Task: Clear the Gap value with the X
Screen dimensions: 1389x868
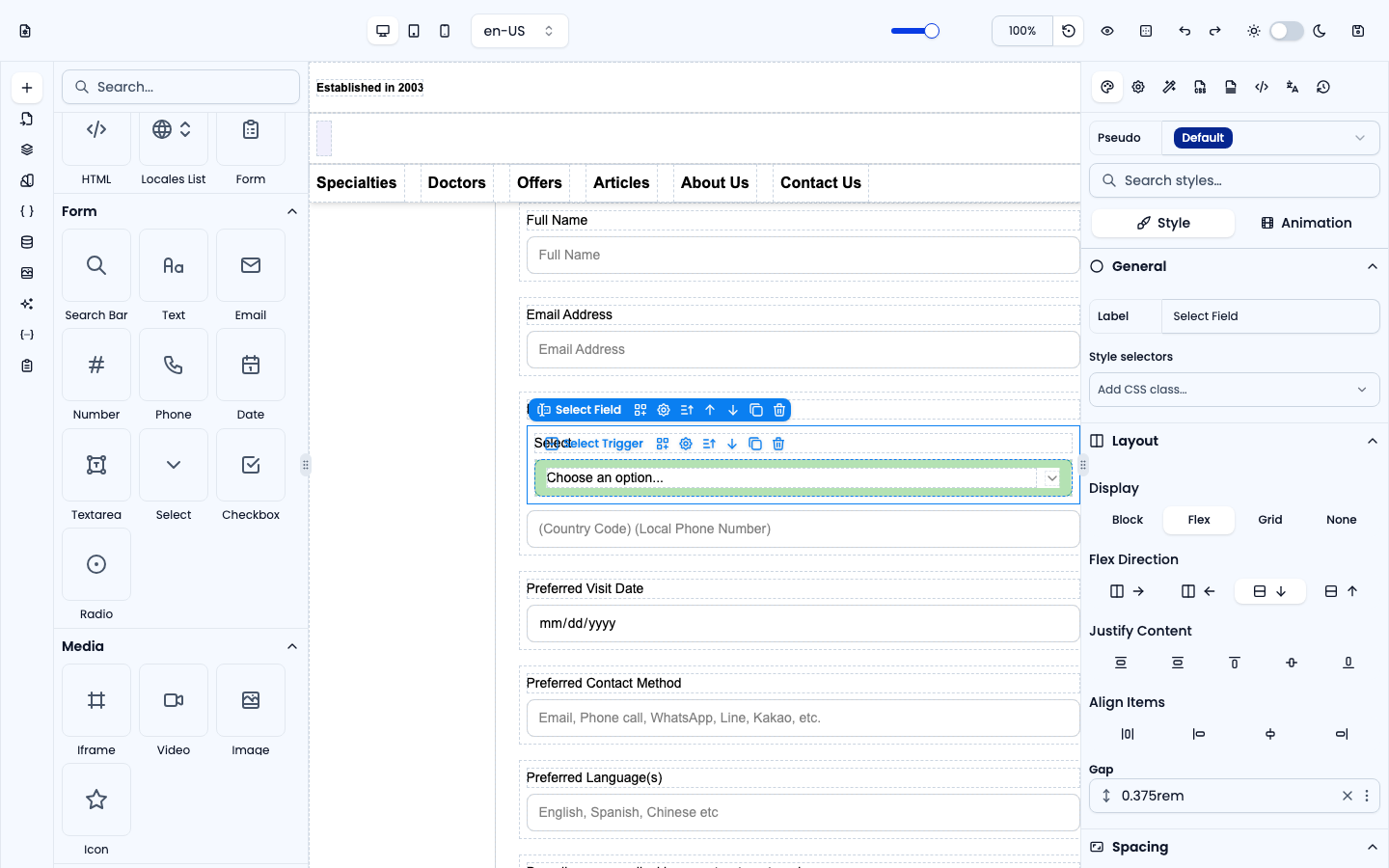Action: coord(1348,796)
